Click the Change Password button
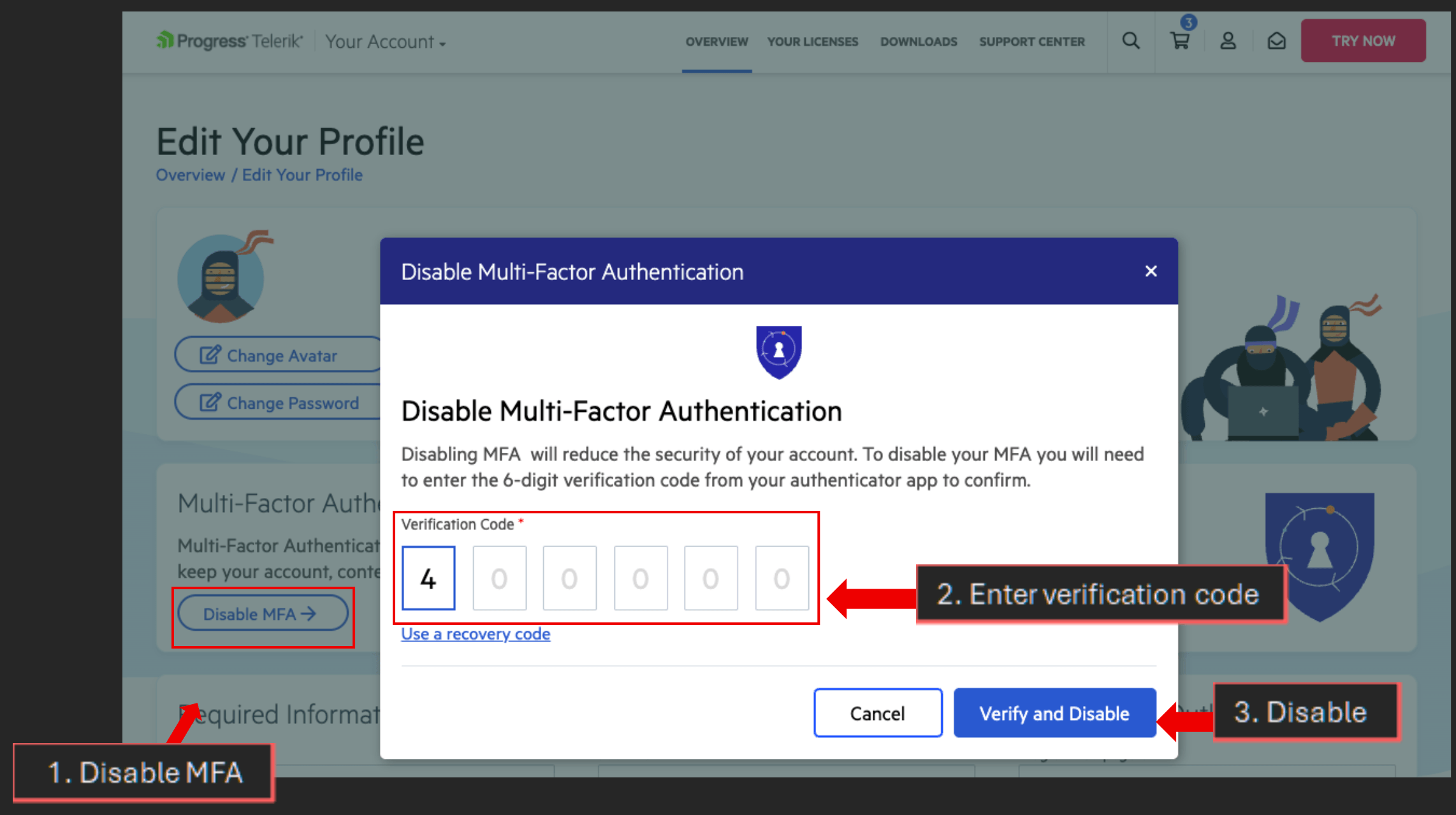This screenshot has width=1456, height=815. (x=278, y=402)
